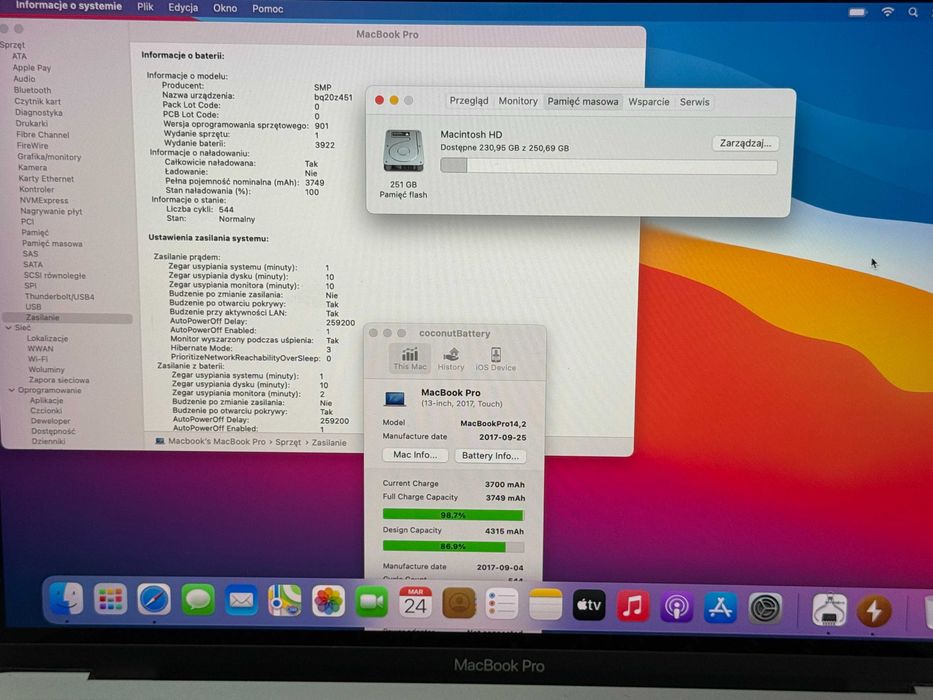
Task: Open Launchpad in the Dock
Action: tap(110, 599)
